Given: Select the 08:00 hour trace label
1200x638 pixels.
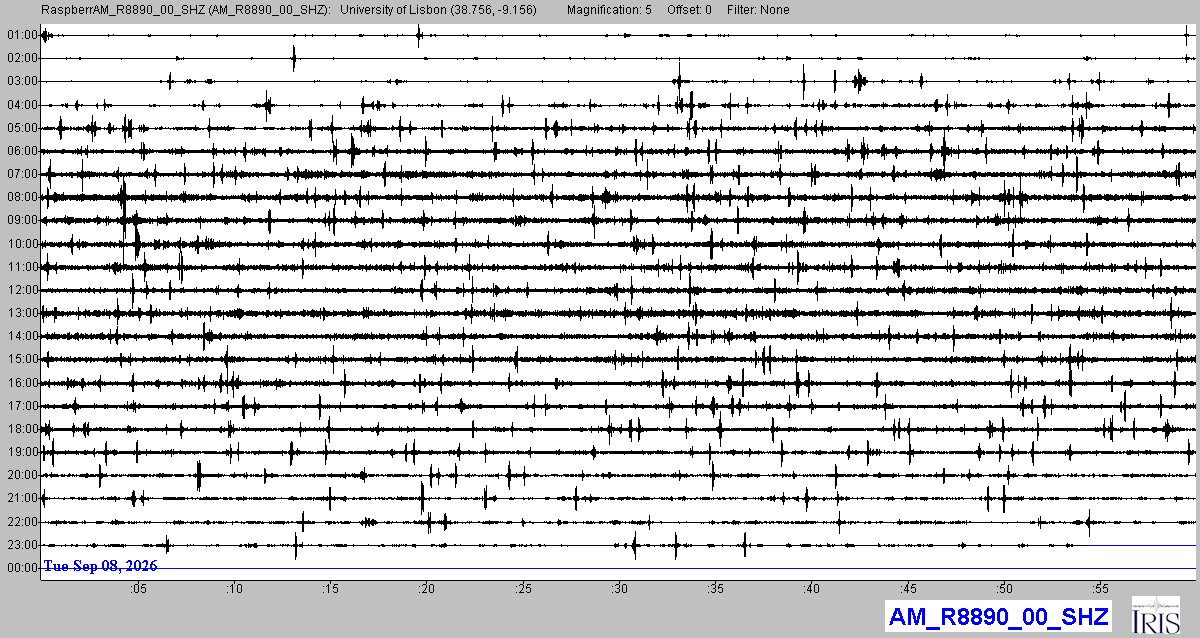Looking at the screenshot, I should 21,197.
